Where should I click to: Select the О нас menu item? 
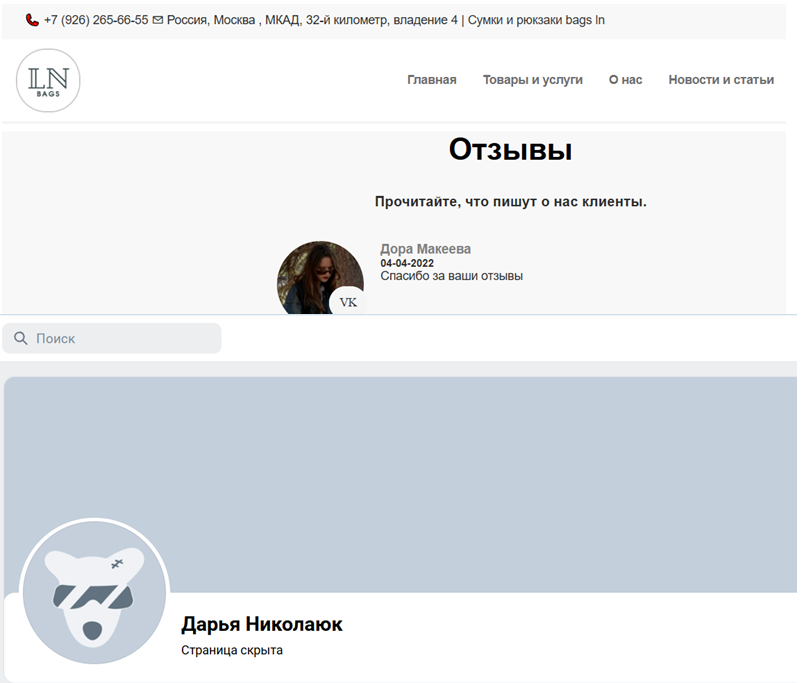pos(625,80)
